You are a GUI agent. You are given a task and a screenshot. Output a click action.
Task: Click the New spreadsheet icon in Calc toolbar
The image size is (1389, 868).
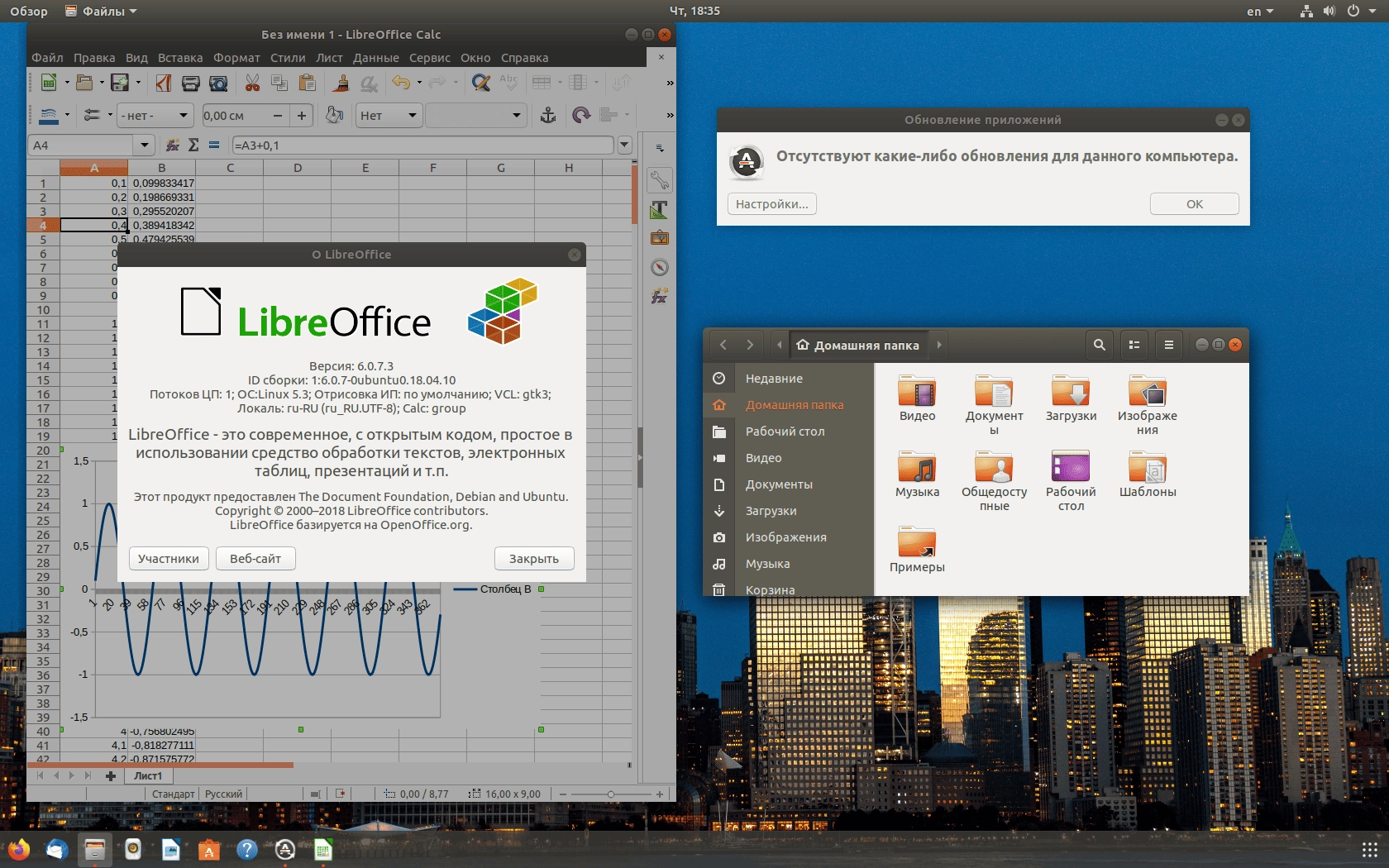49,82
